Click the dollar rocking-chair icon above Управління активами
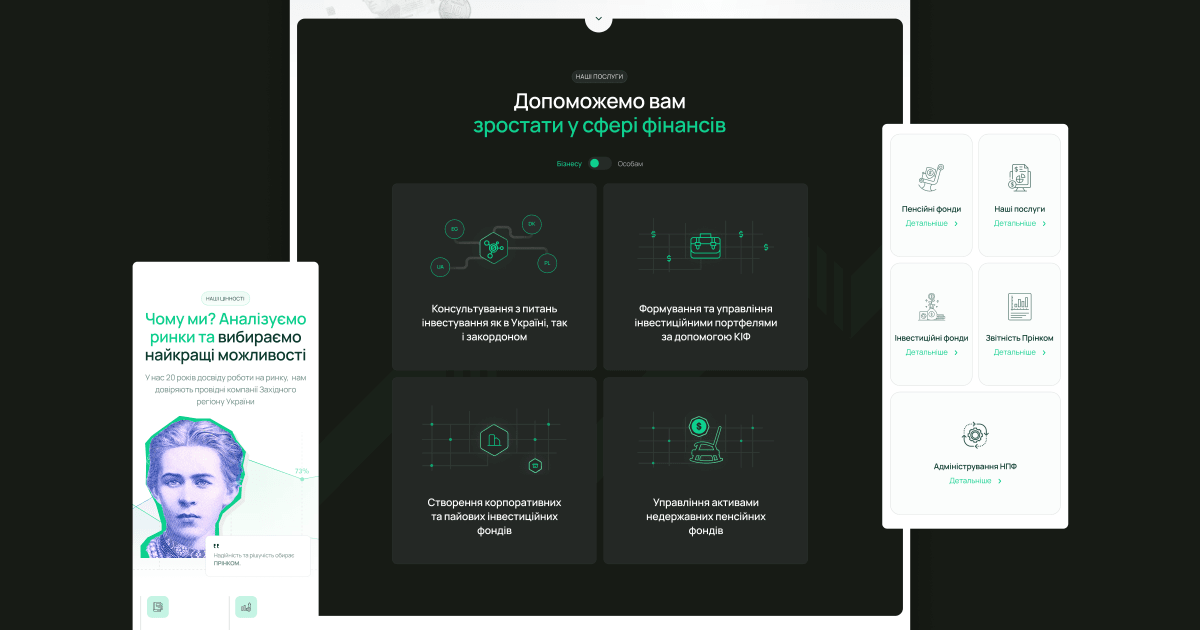Viewport: 1200px width, 630px height. point(704,441)
